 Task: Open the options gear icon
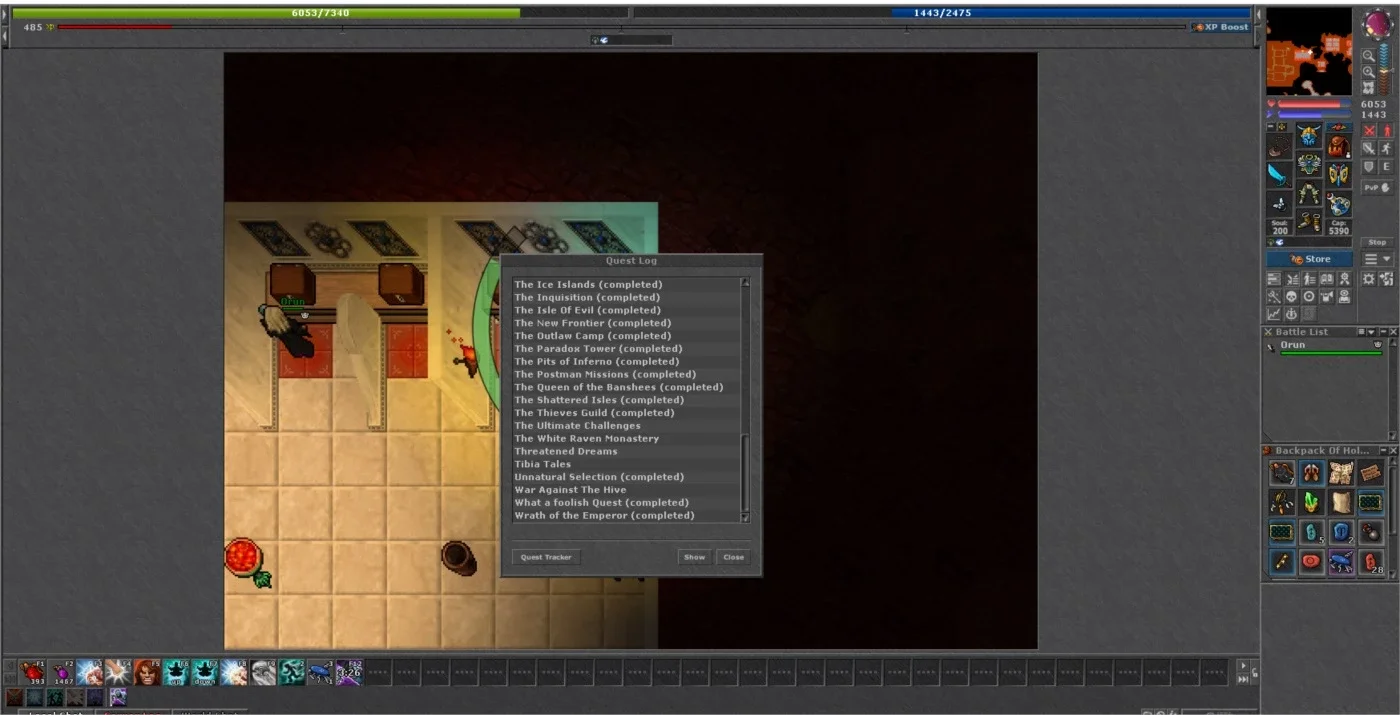(1369, 279)
